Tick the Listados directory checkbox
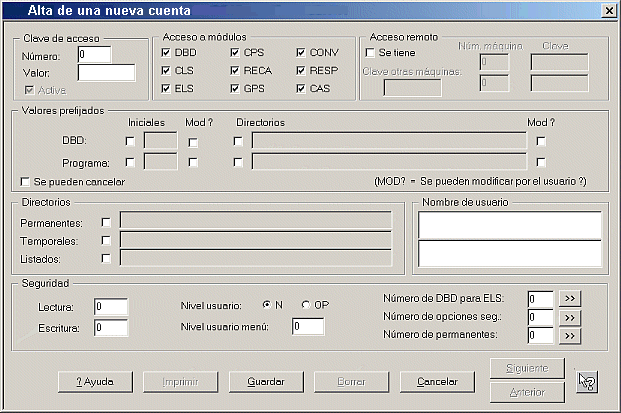 (x=105, y=258)
